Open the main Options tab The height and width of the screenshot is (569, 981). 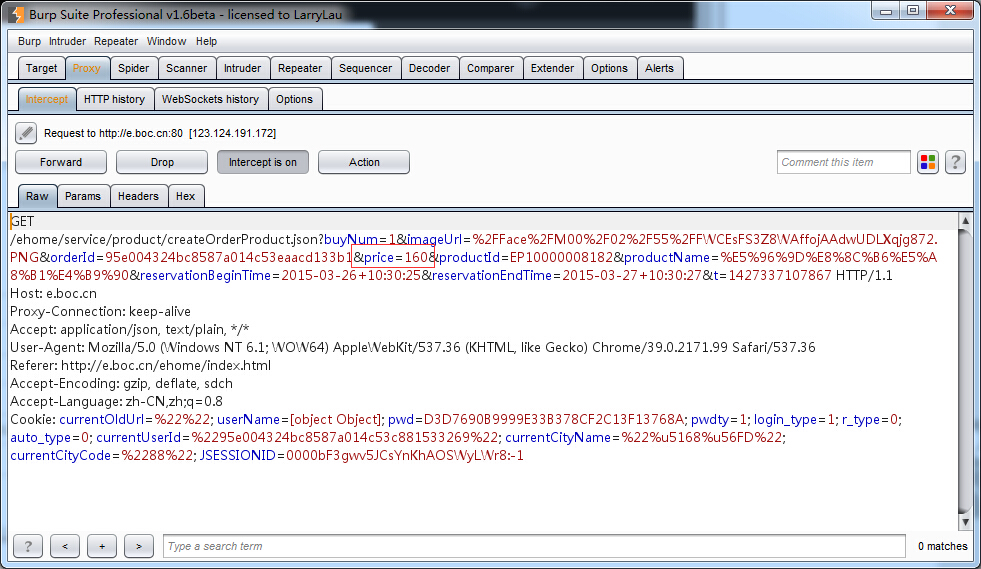click(x=609, y=68)
